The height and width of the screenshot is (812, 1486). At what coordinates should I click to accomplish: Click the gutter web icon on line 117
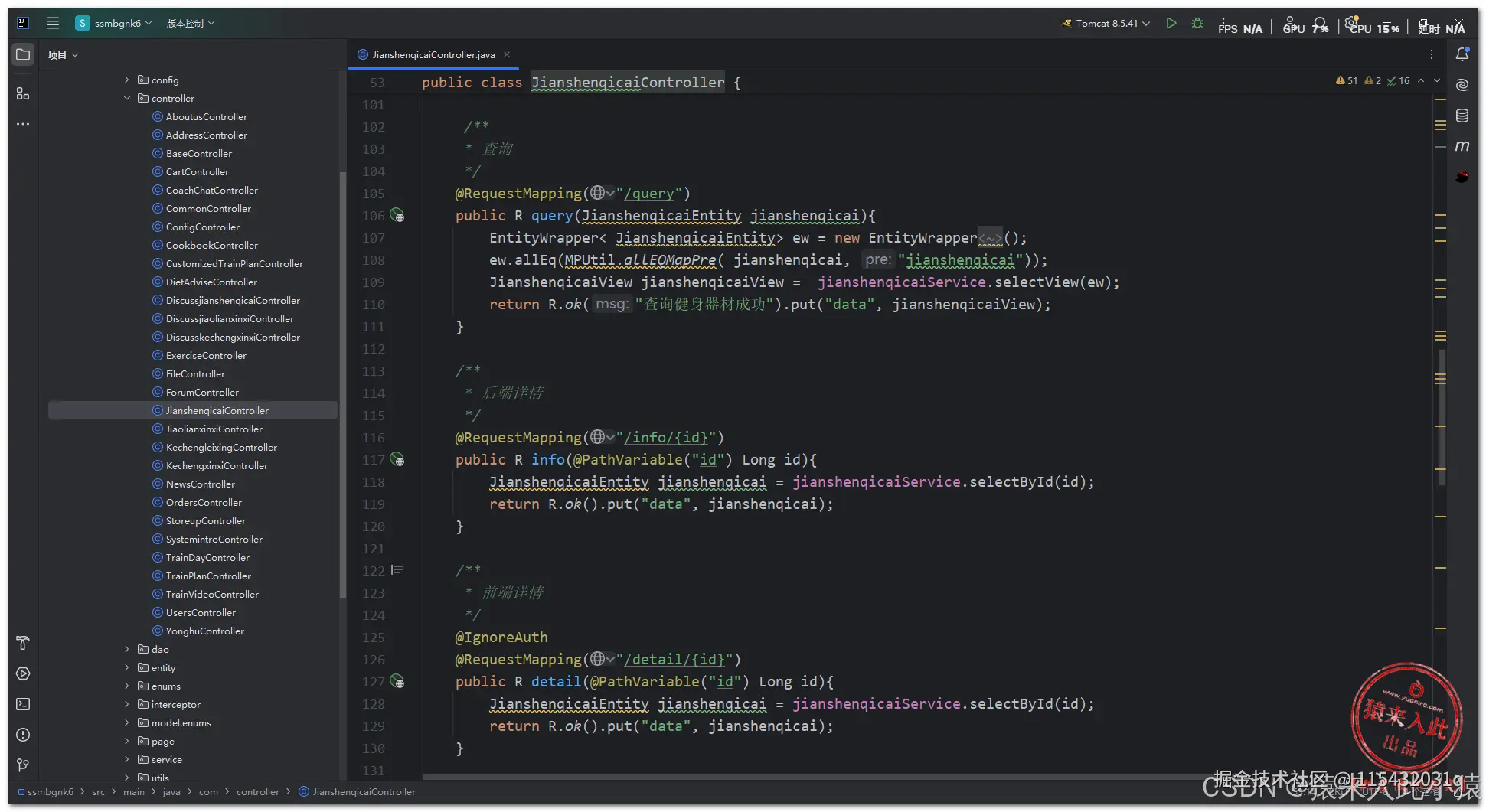[397, 460]
